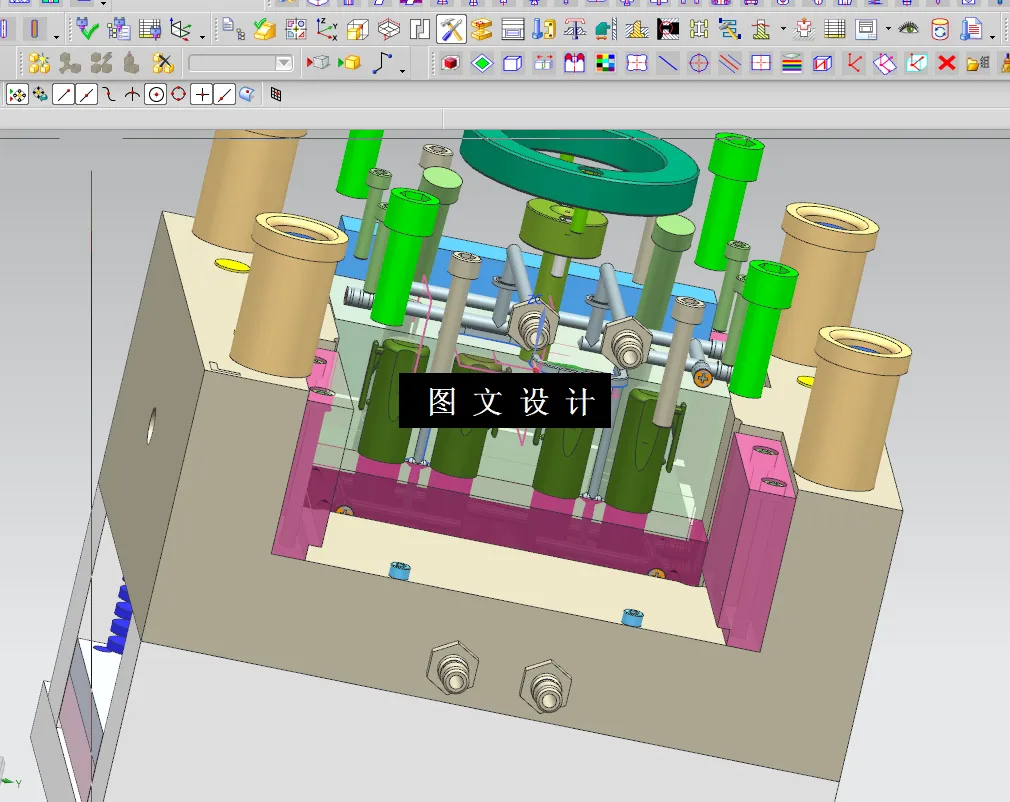
Task: Enable the Point on Curve snap toggle
Action: coord(222,93)
